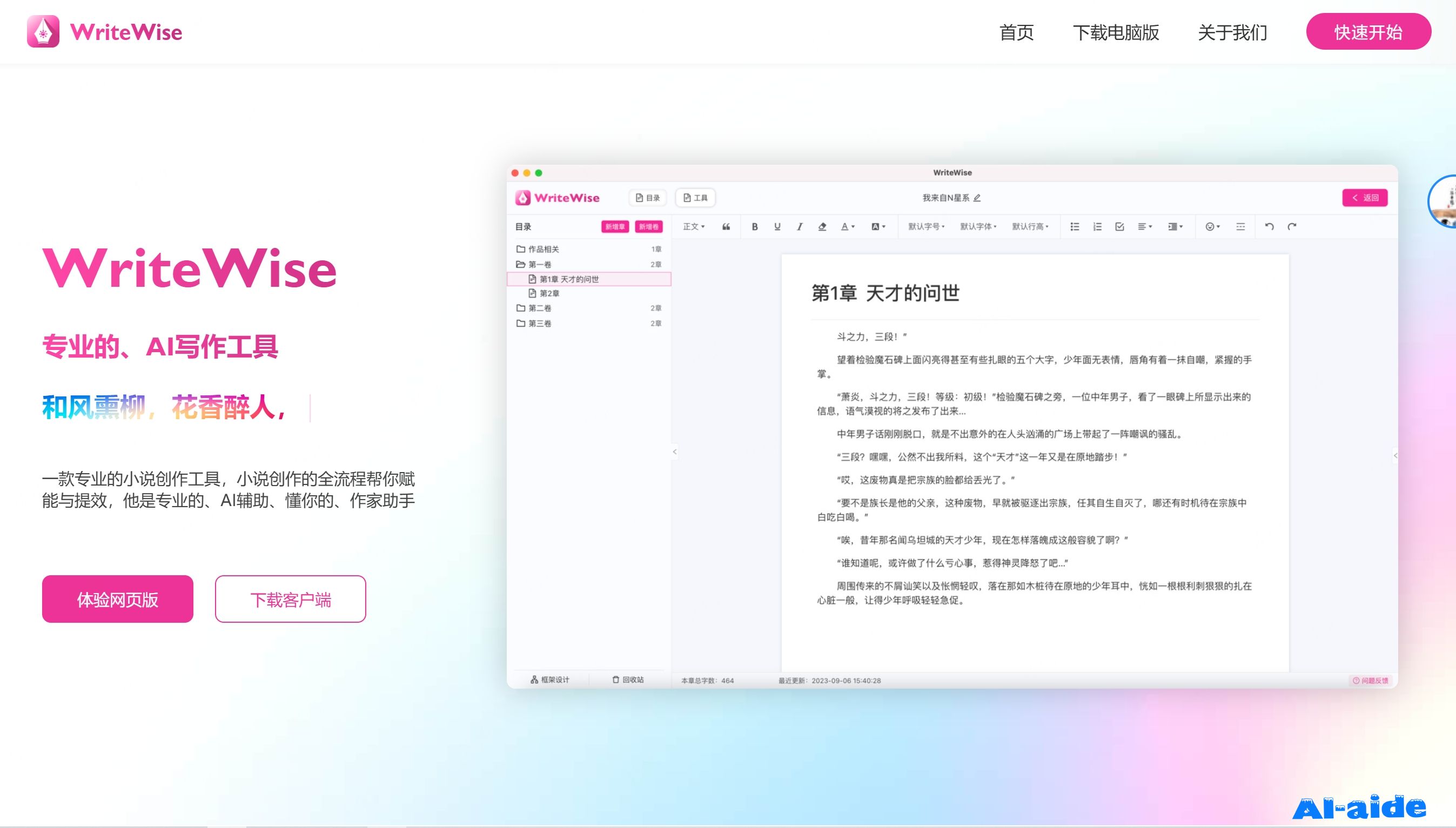
Task: Toggle italic formatting
Action: [x=800, y=226]
